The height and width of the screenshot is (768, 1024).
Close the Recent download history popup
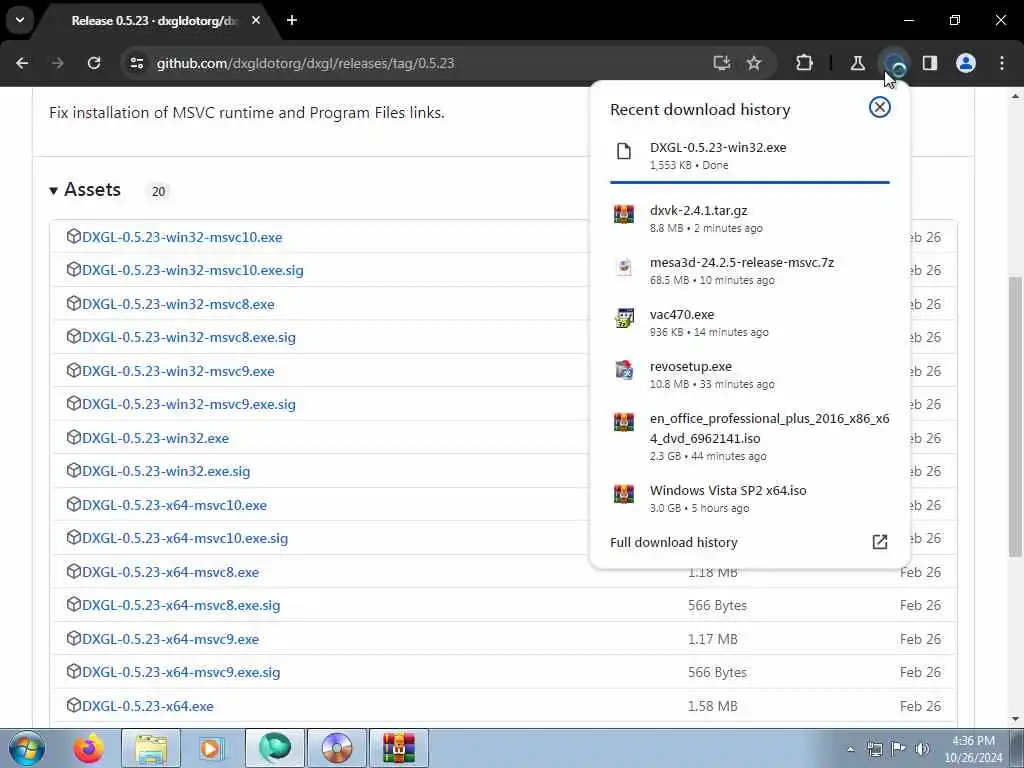click(880, 107)
